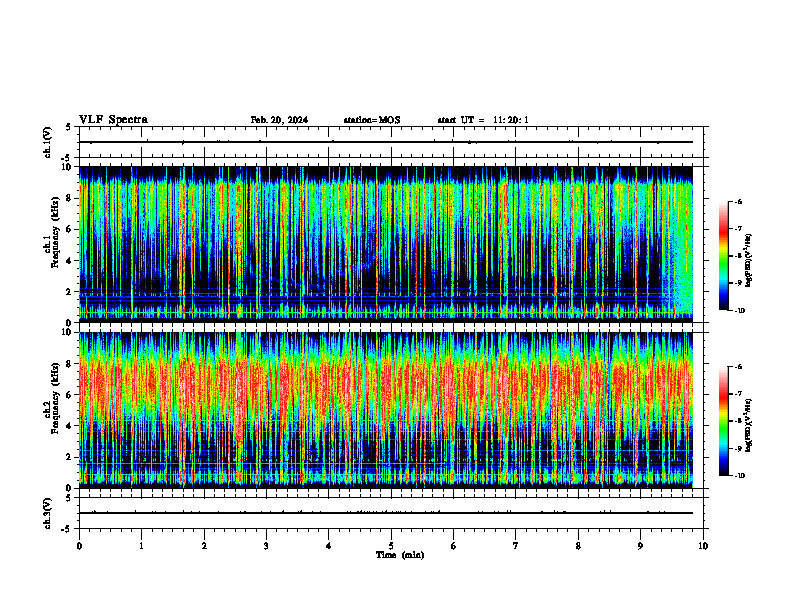
Task: Click the ch.1 spectrogram color bar
Action: point(723,256)
